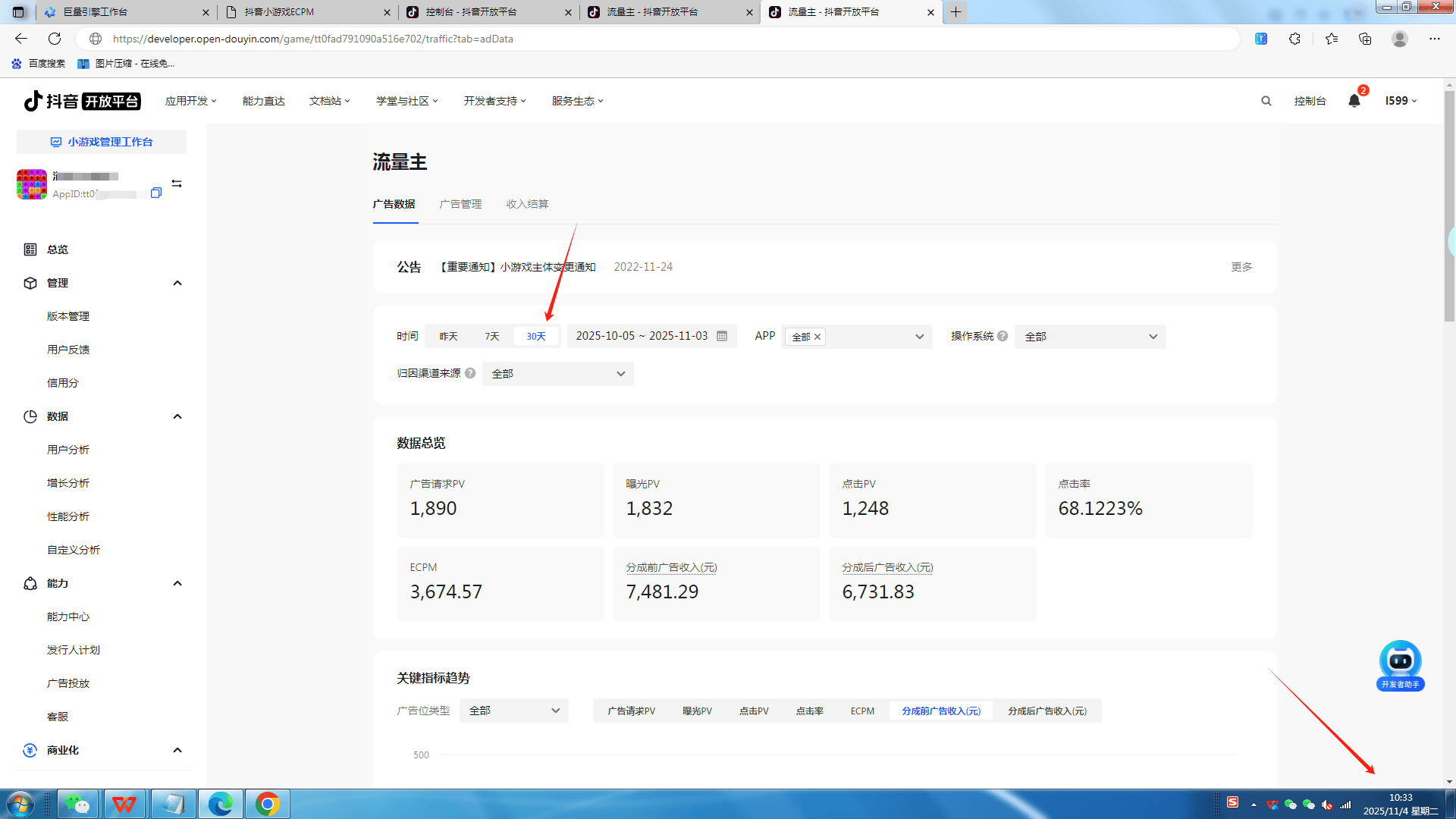Launch Chrome from the taskbar
Image resolution: width=1456 pixels, height=819 pixels.
pos(267,803)
